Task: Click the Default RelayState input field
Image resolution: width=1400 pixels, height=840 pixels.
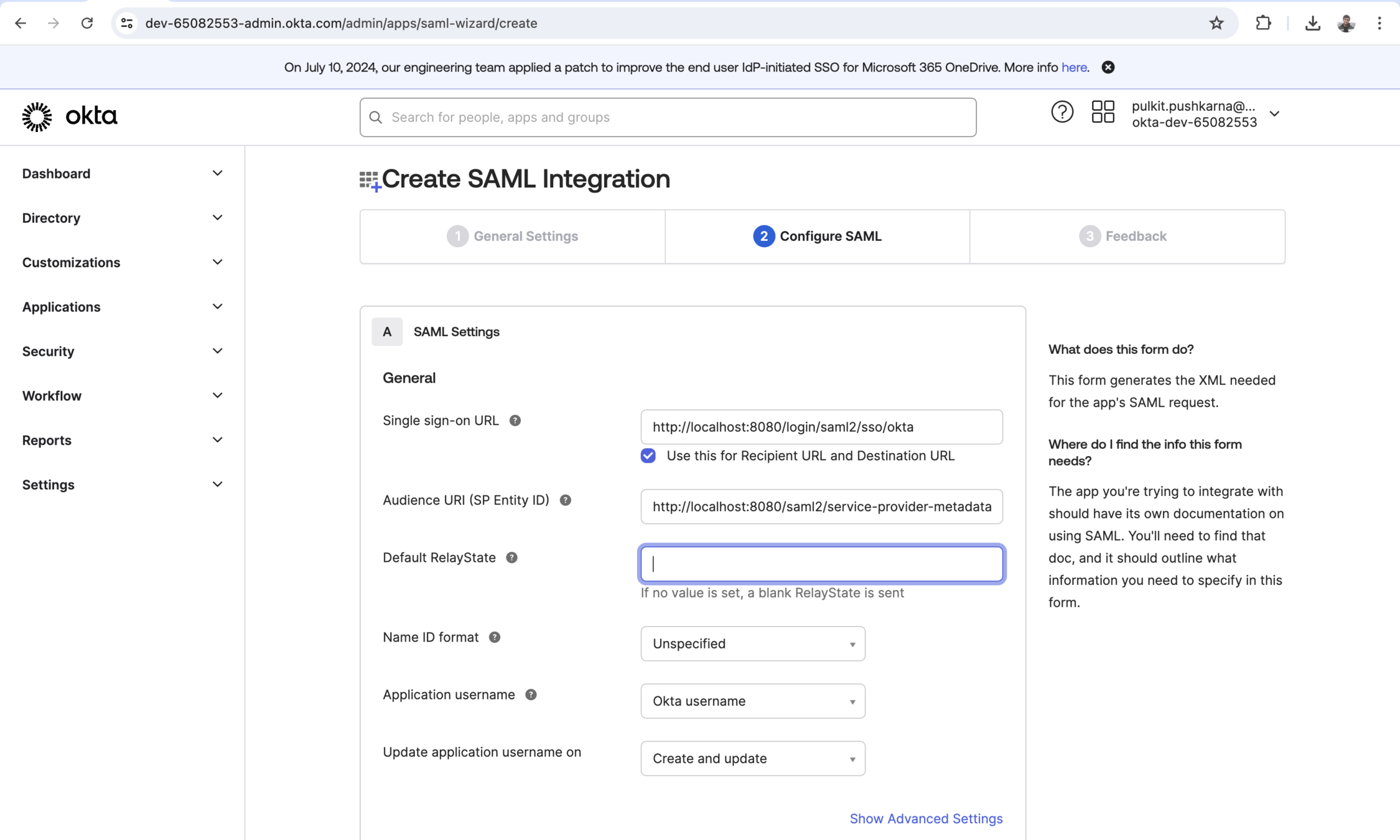Action: 821,564
